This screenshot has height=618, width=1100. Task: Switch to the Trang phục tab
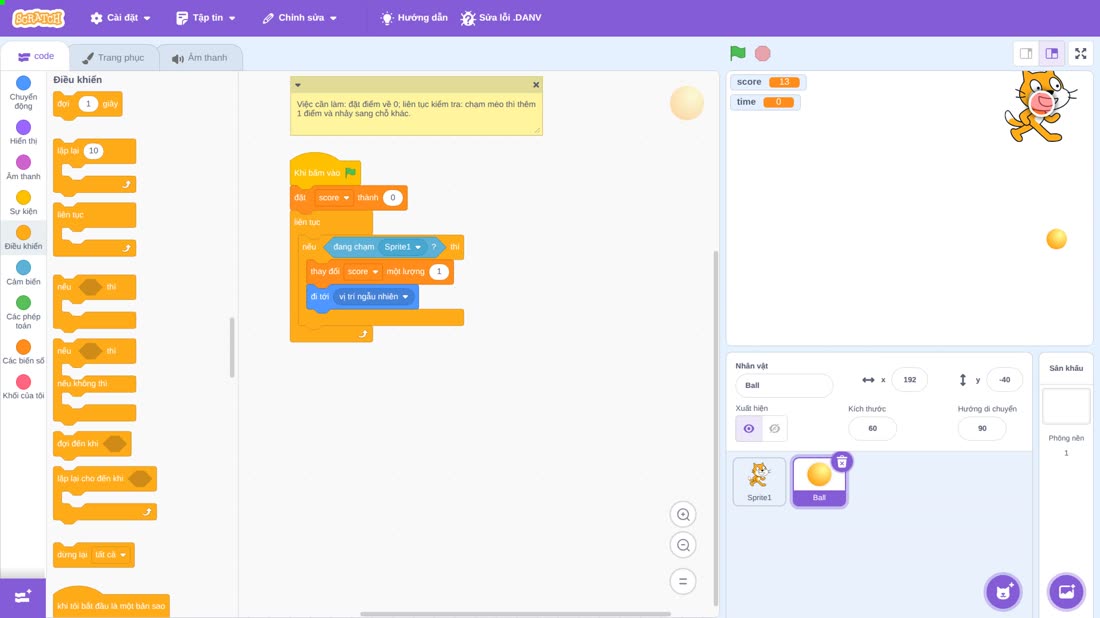[113, 58]
